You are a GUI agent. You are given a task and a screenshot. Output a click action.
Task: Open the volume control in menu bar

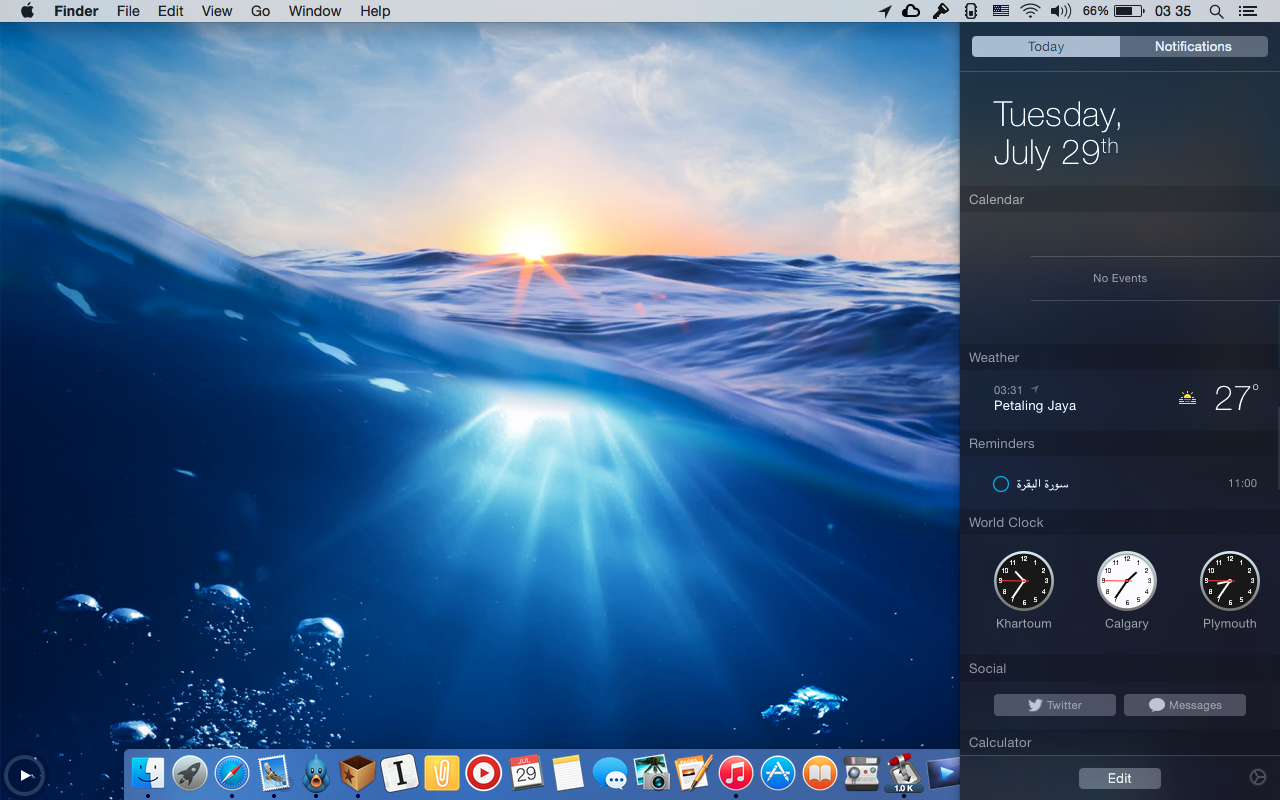pyautogui.click(x=1061, y=11)
